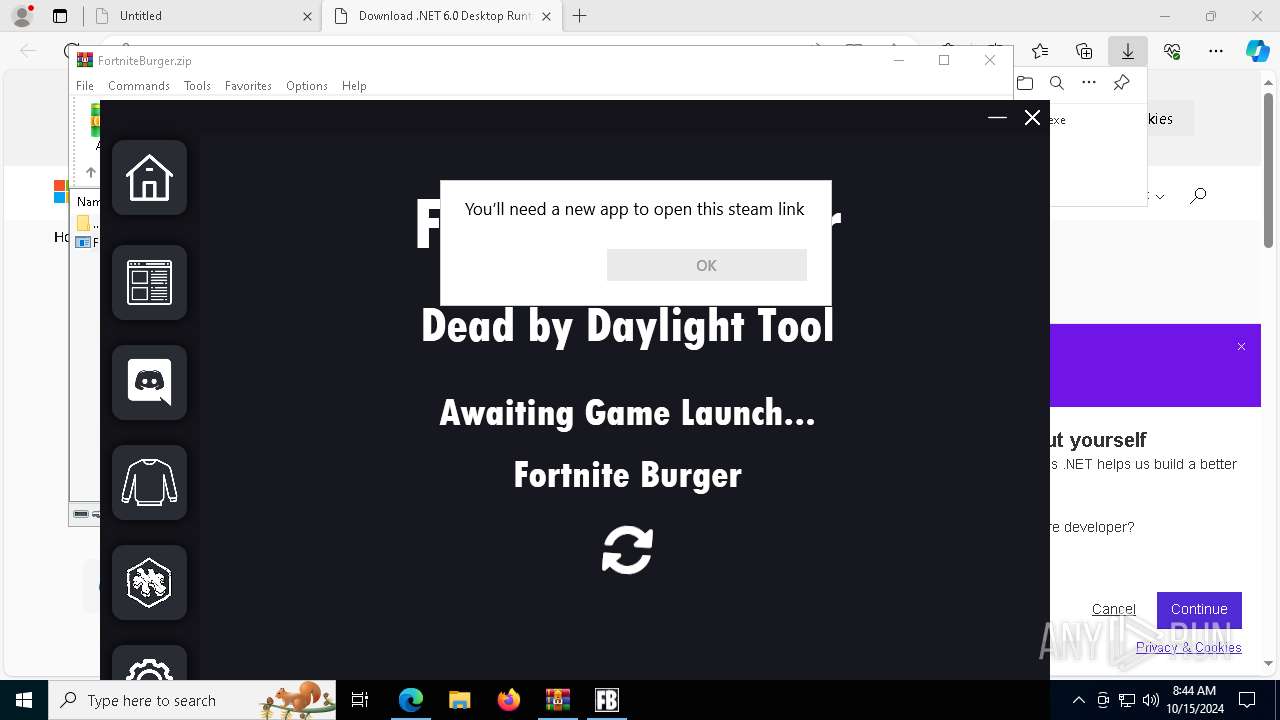Open the Windows Start menu
Viewport: 1280px width, 720px height.
click(24, 700)
